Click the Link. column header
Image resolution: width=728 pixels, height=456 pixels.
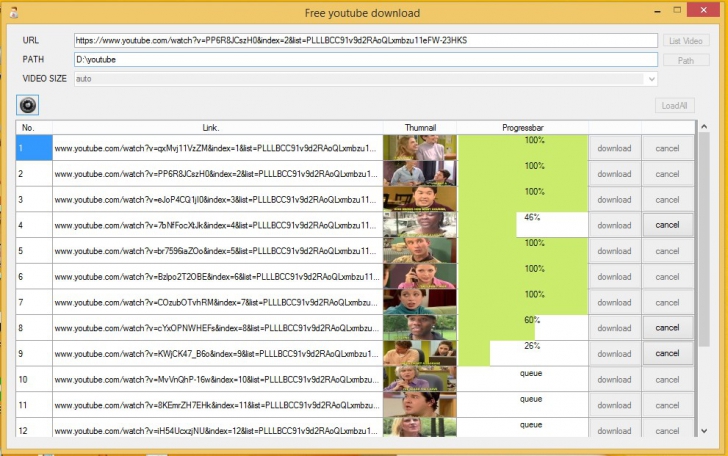click(218, 128)
